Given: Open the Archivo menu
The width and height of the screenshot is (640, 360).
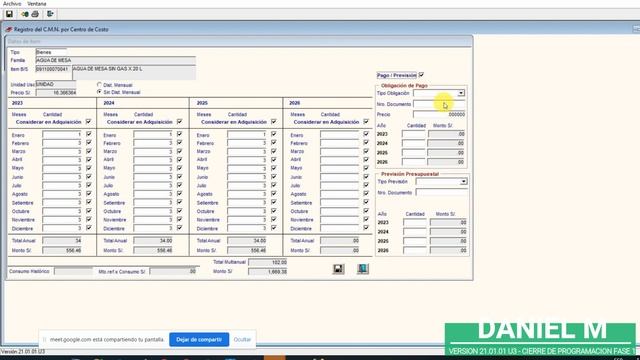Looking at the screenshot, I should tap(12, 4).
